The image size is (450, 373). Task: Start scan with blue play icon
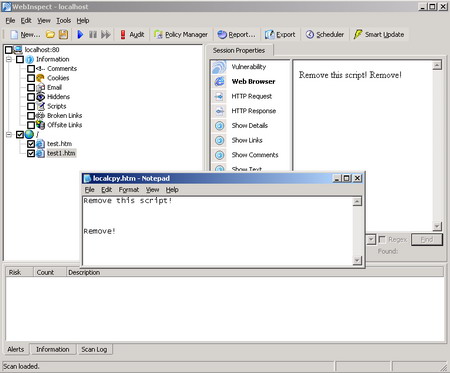80,34
